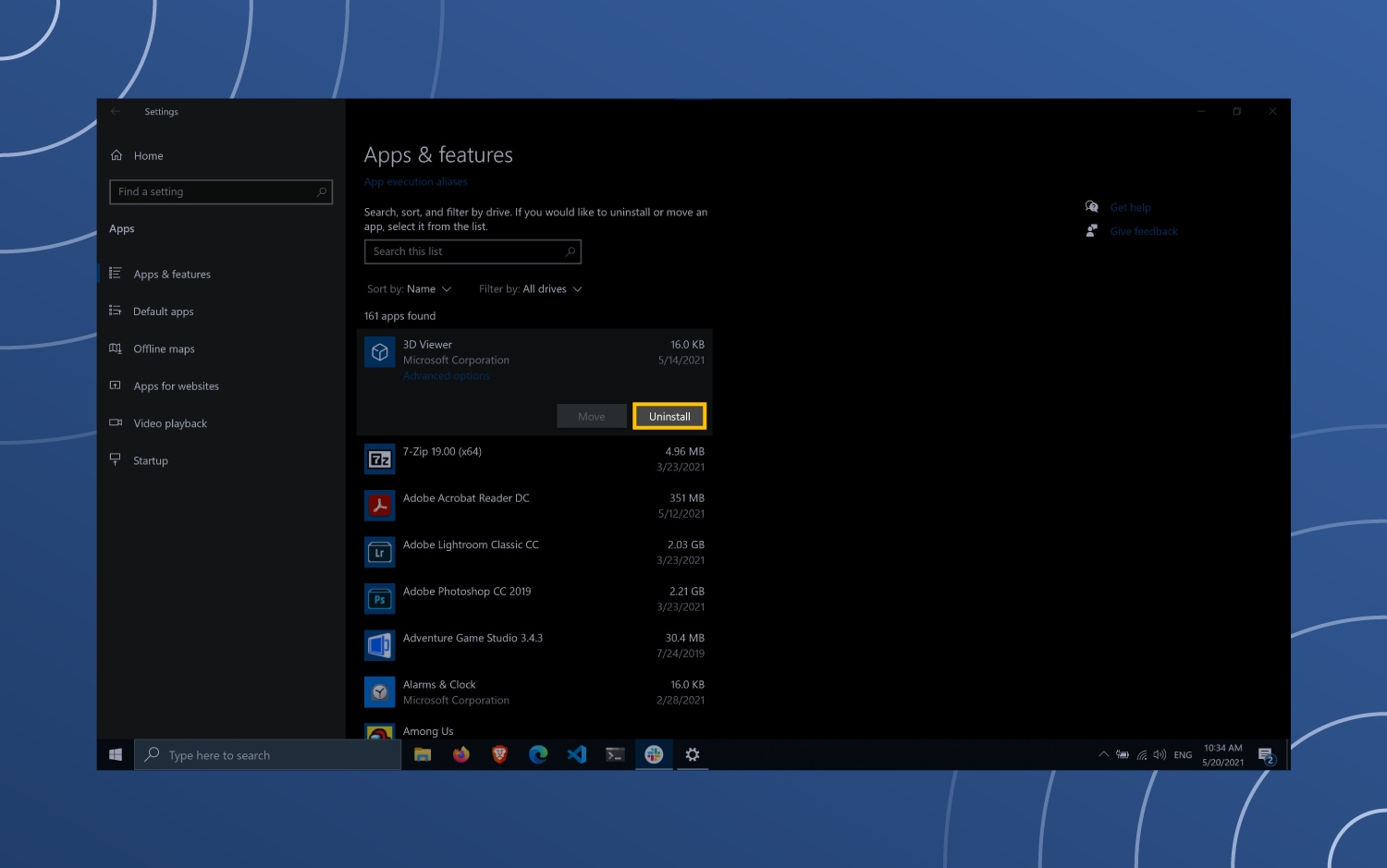Click the Move button for 3D Viewer
This screenshot has height=868, width=1387.
(x=592, y=417)
